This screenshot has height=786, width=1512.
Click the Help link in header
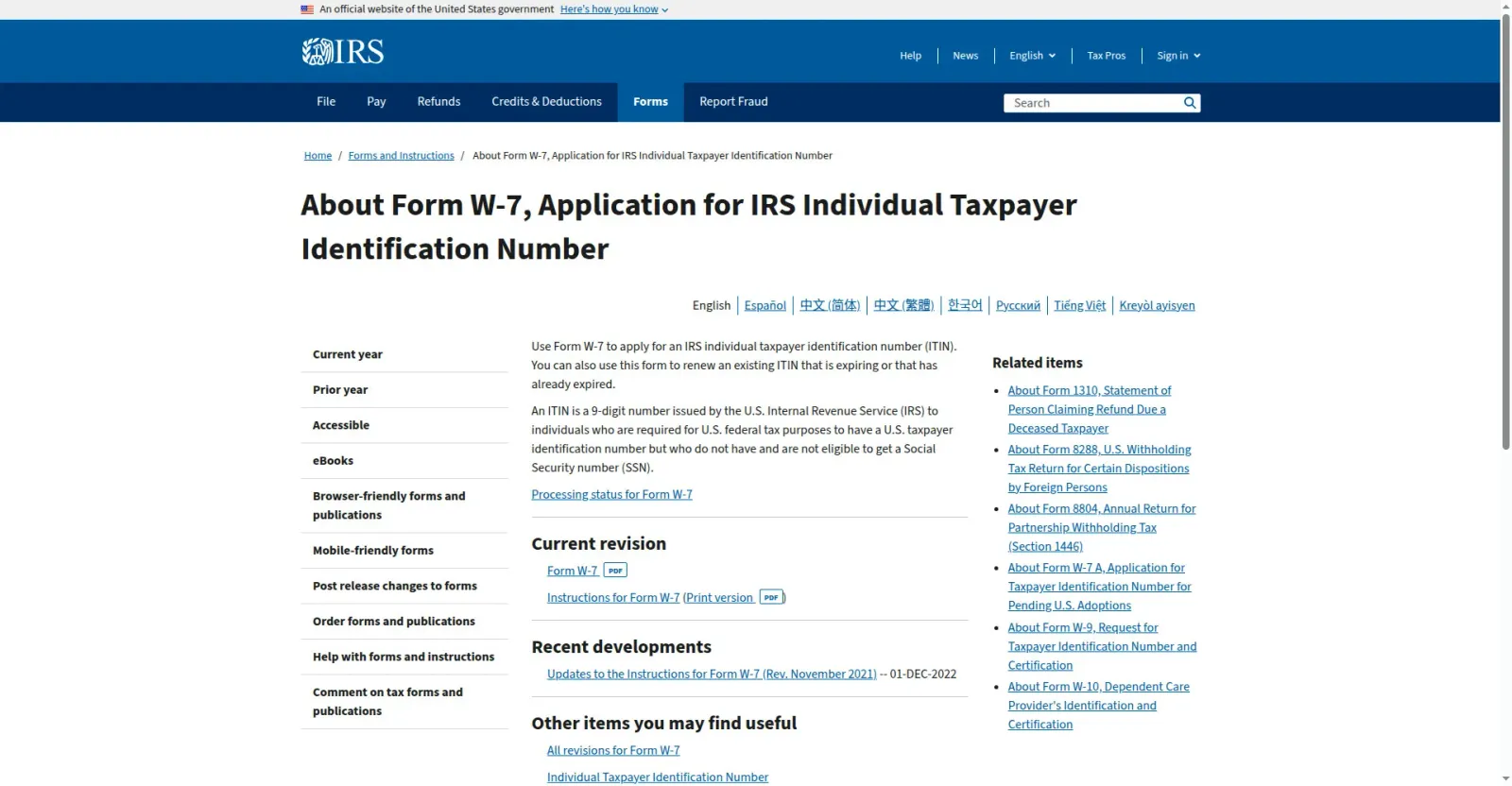point(910,56)
